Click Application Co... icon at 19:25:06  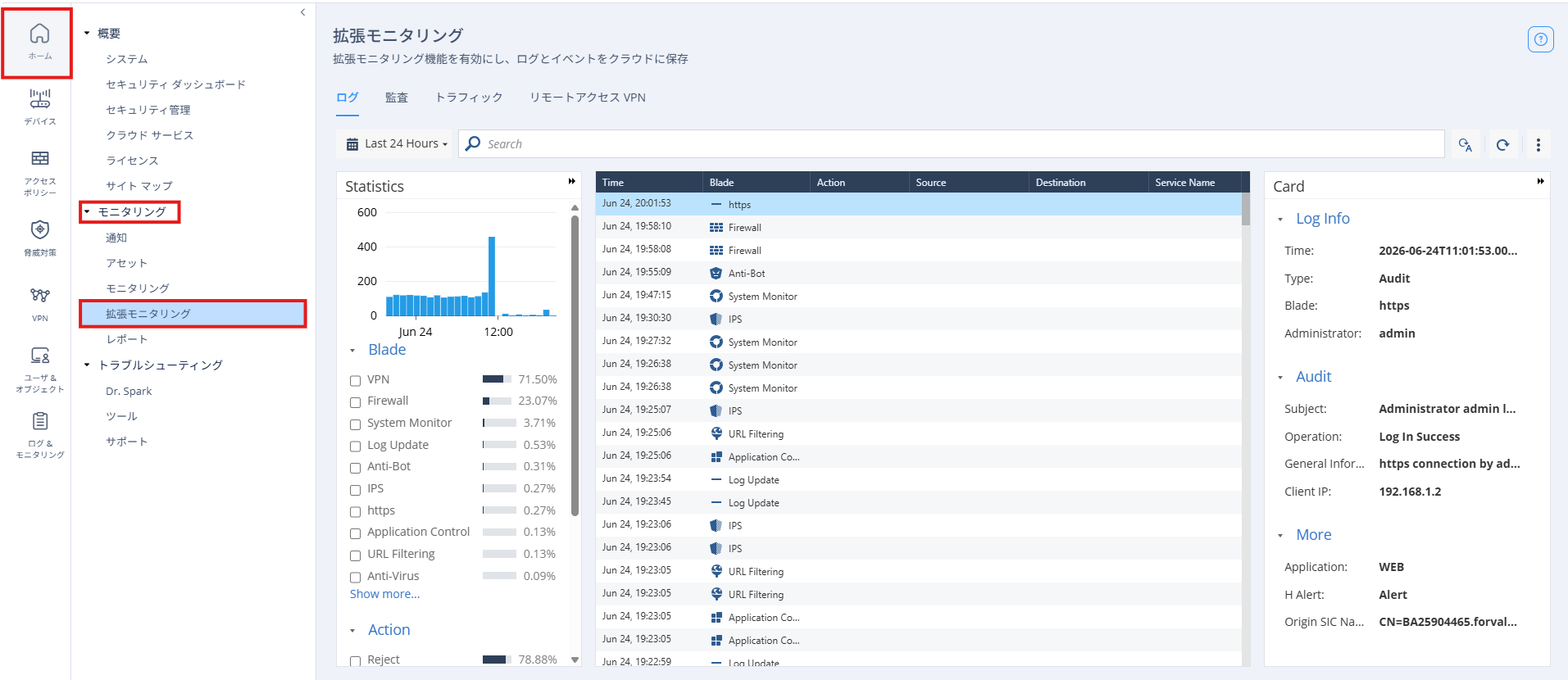point(716,457)
